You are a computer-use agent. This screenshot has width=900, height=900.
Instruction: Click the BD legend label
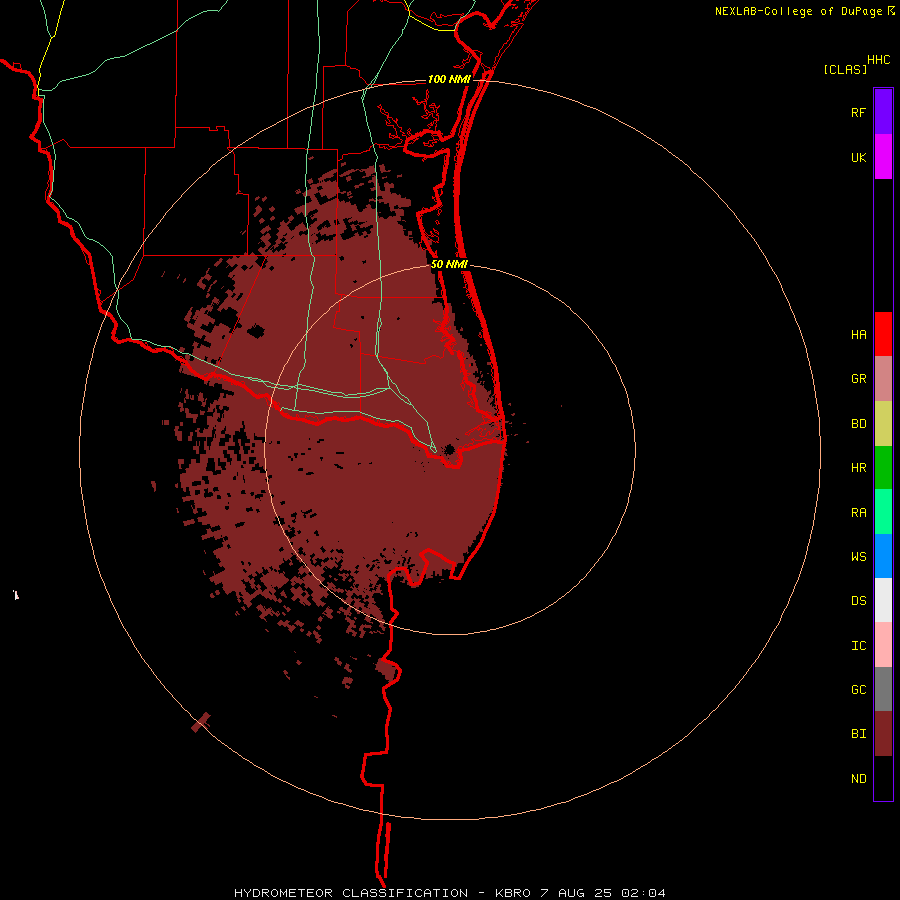pyautogui.click(x=858, y=424)
